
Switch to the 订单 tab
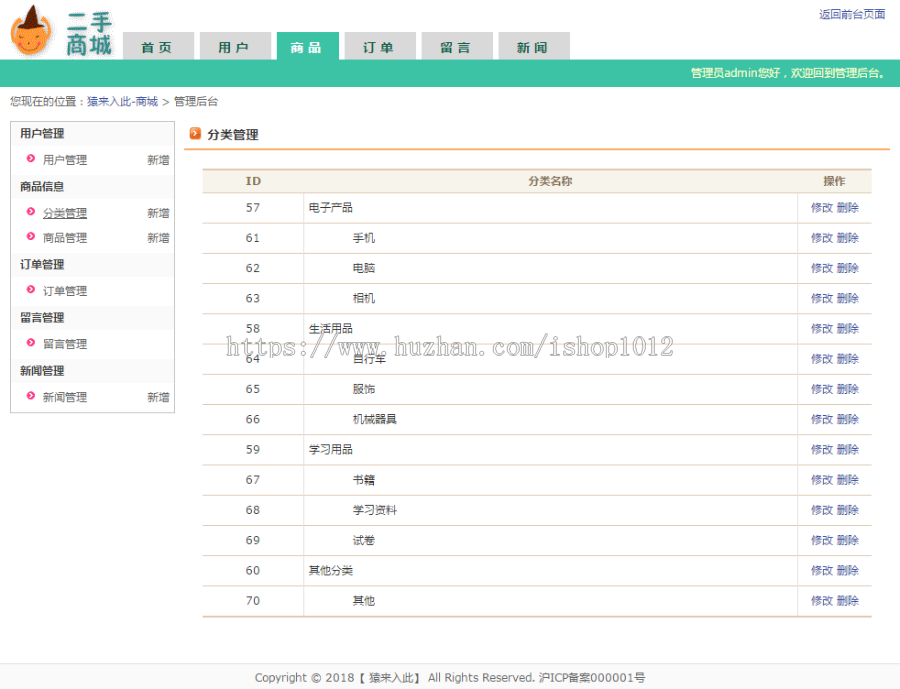point(380,45)
